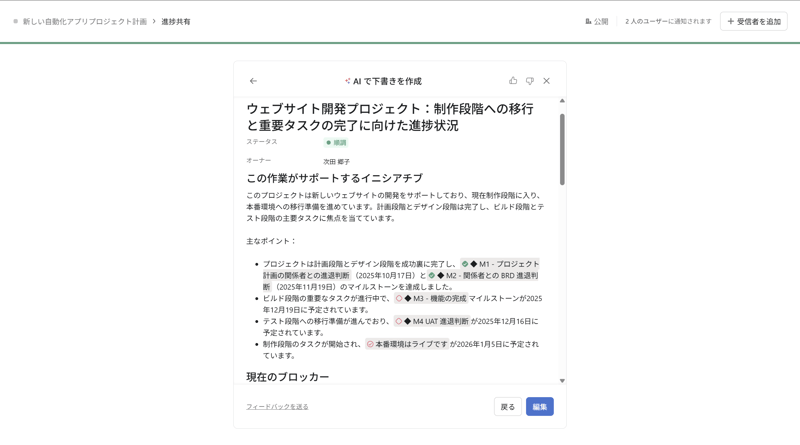
Task: Click the sparkle icon beside AI で下書きを作成
Action: click(x=347, y=81)
